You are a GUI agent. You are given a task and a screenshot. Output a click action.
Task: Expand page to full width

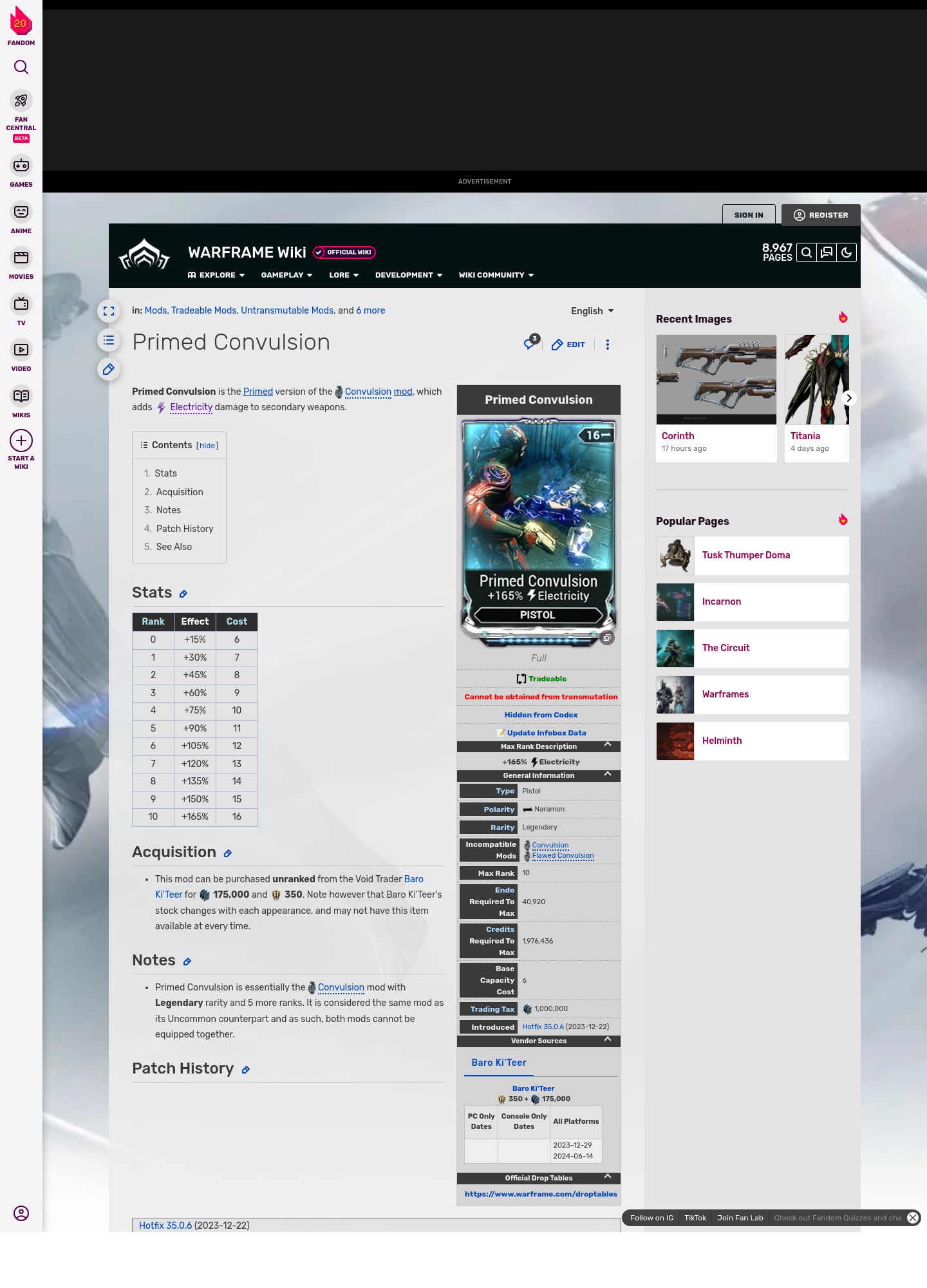coord(109,311)
